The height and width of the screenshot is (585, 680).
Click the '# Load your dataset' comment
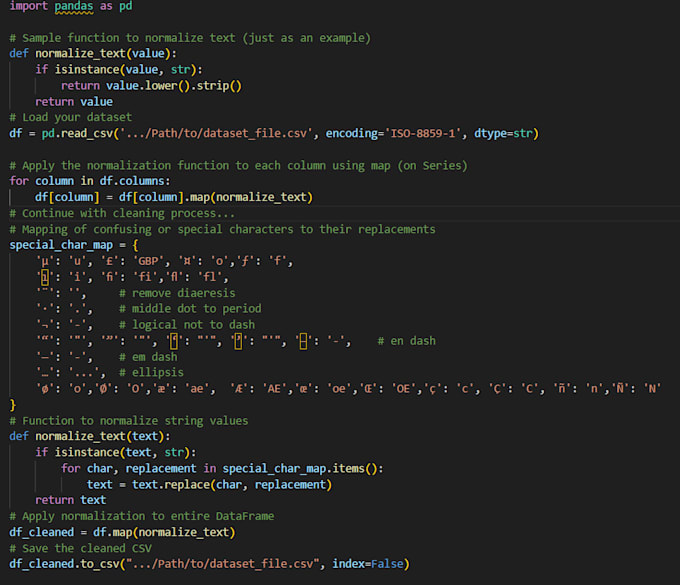[71, 117]
